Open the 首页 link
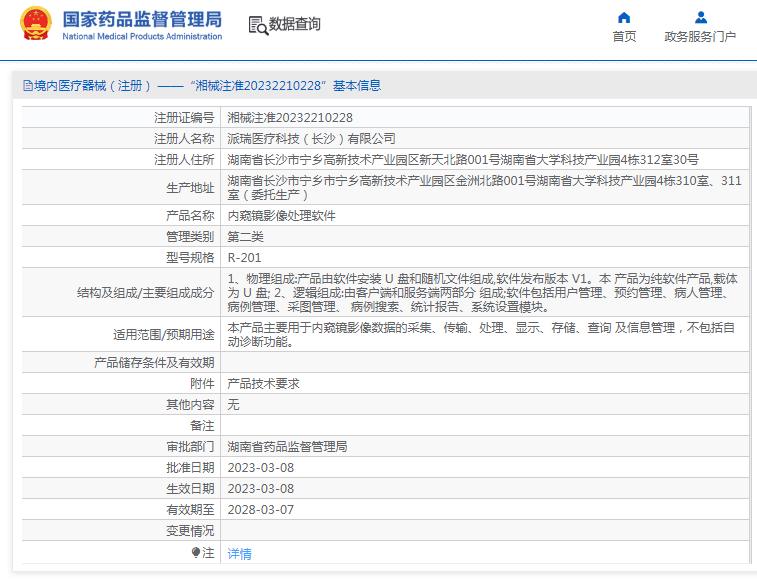Screen dimensions: 757x580 [x=624, y=37]
